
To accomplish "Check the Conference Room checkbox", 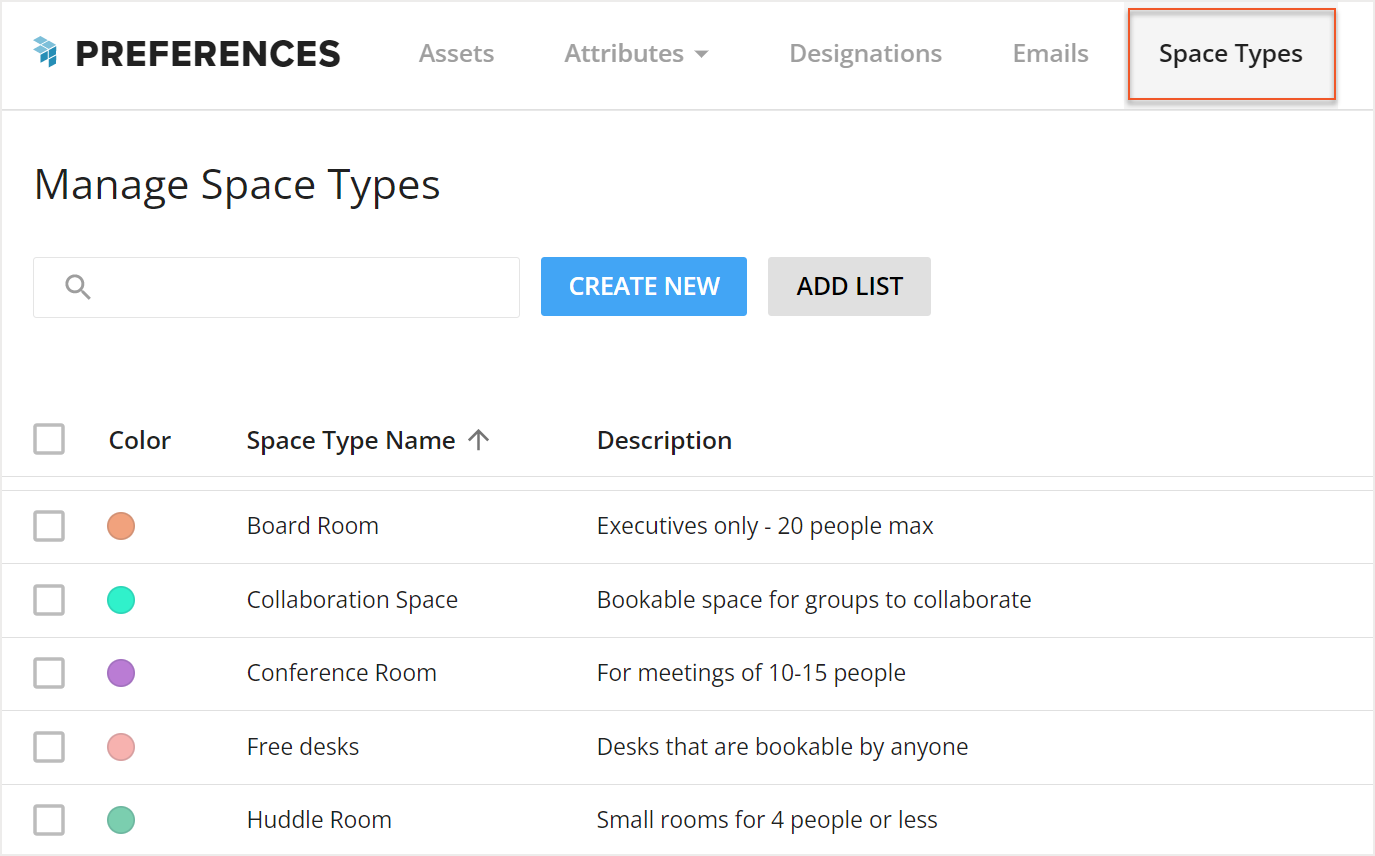I will click(x=48, y=673).
